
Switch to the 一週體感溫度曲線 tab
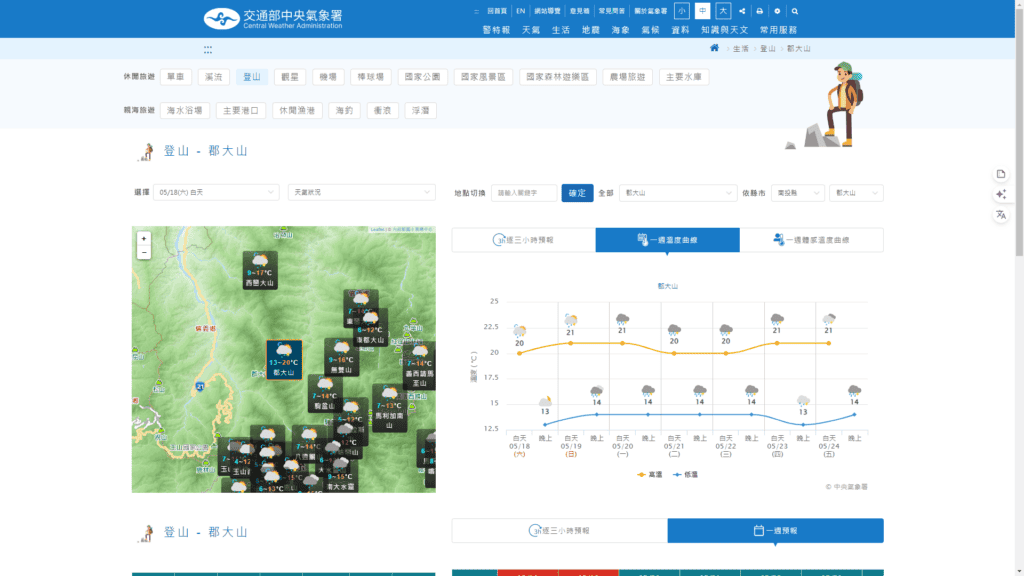point(812,240)
